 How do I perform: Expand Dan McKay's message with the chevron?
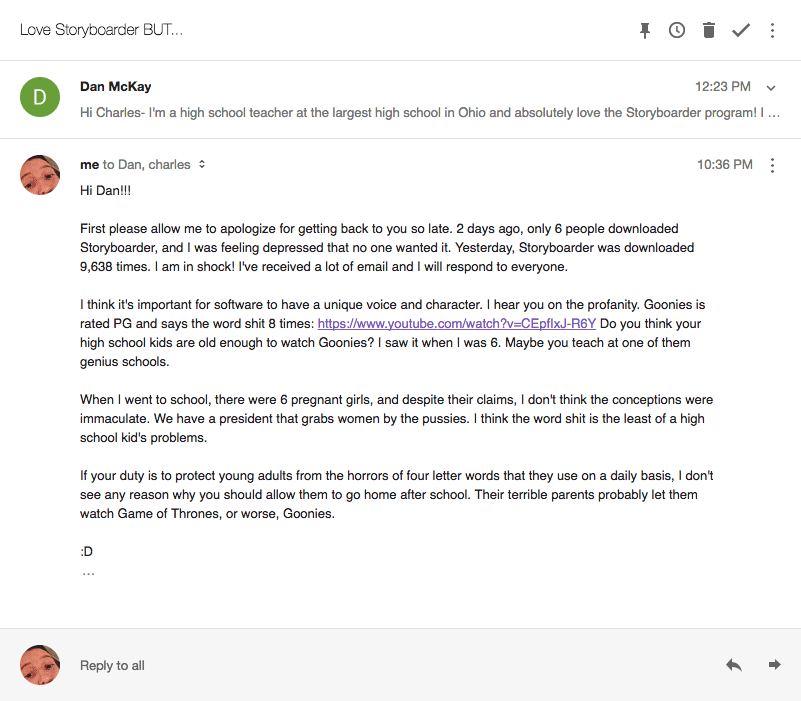click(x=771, y=88)
